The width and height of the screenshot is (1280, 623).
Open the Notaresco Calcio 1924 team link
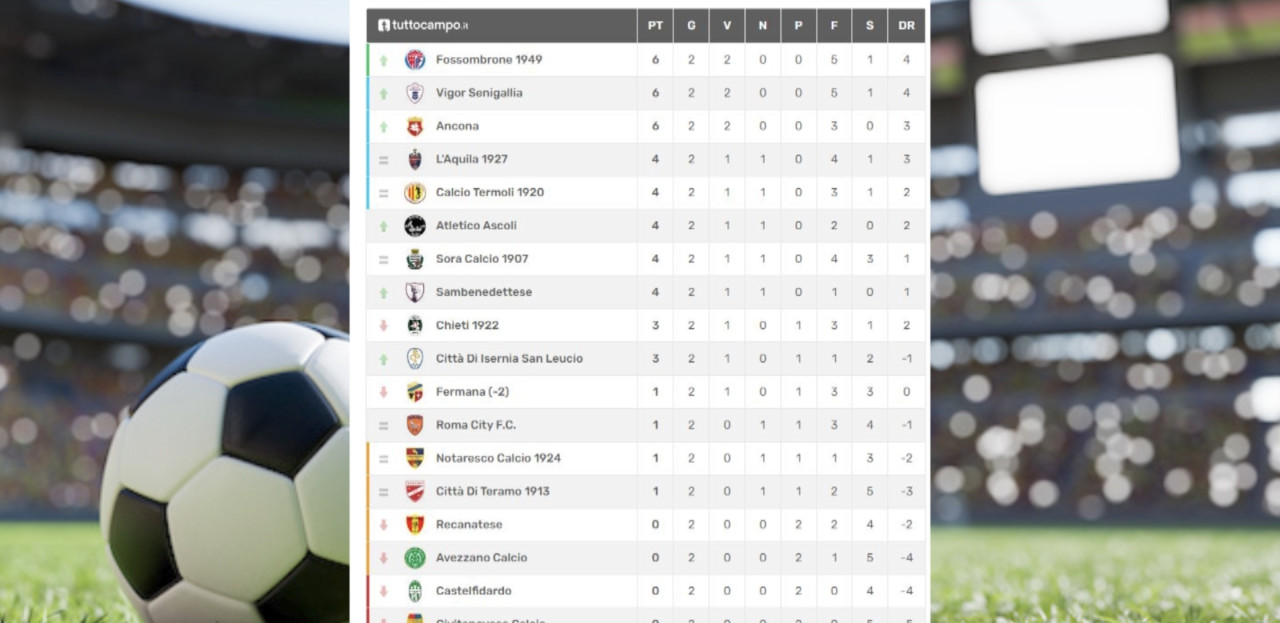[x=498, y=458]
